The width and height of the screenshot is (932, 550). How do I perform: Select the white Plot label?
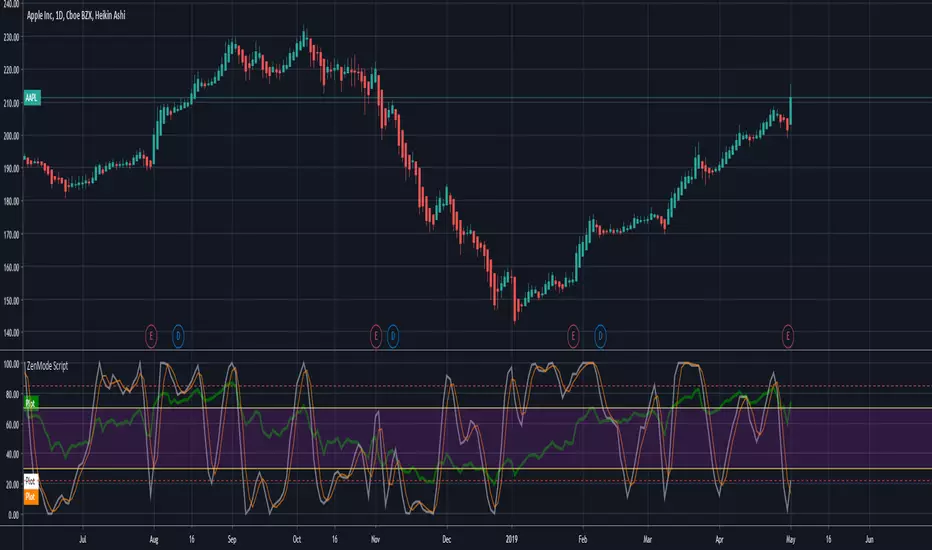pyautogui.click(x=31, y=481)
